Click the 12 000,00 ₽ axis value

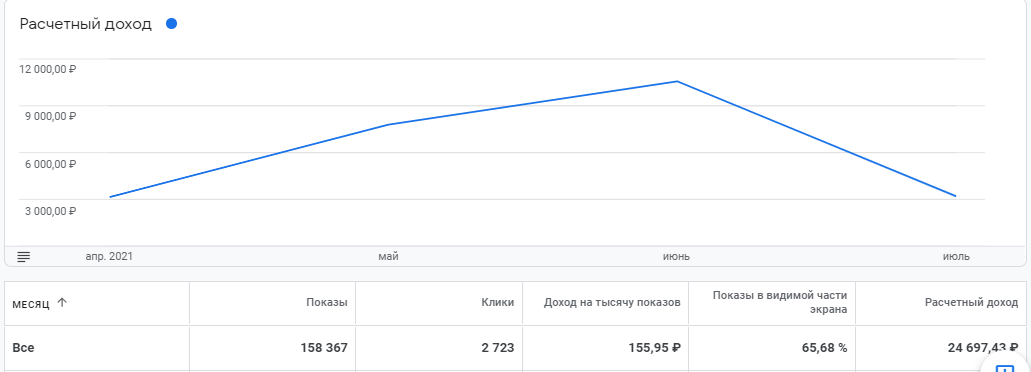[x=49, y=70]
